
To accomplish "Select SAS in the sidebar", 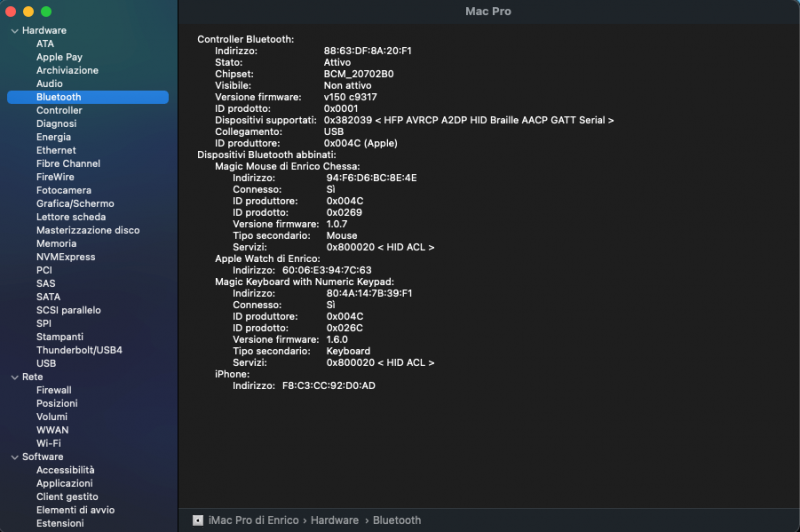I will (x=45, y=283).
